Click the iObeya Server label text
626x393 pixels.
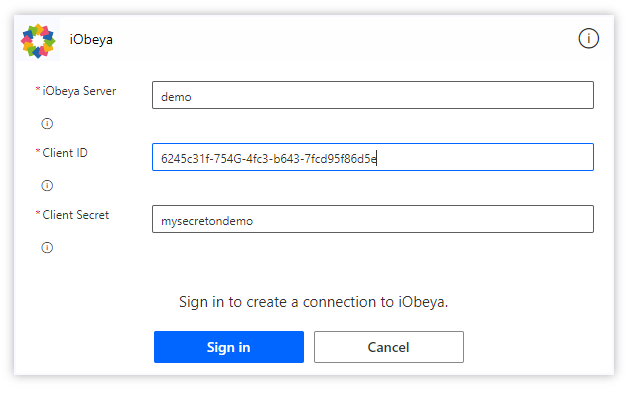[x=79, y=91]
